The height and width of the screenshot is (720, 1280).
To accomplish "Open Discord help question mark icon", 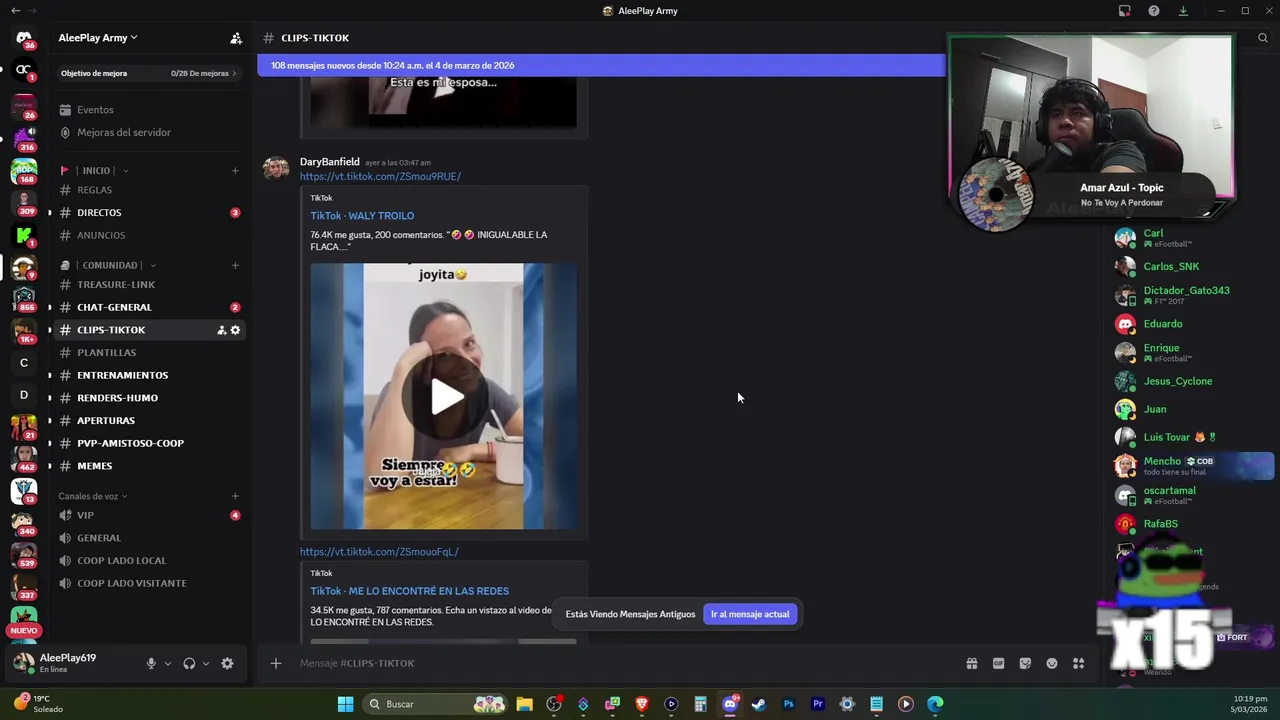I will (1154, 11).
